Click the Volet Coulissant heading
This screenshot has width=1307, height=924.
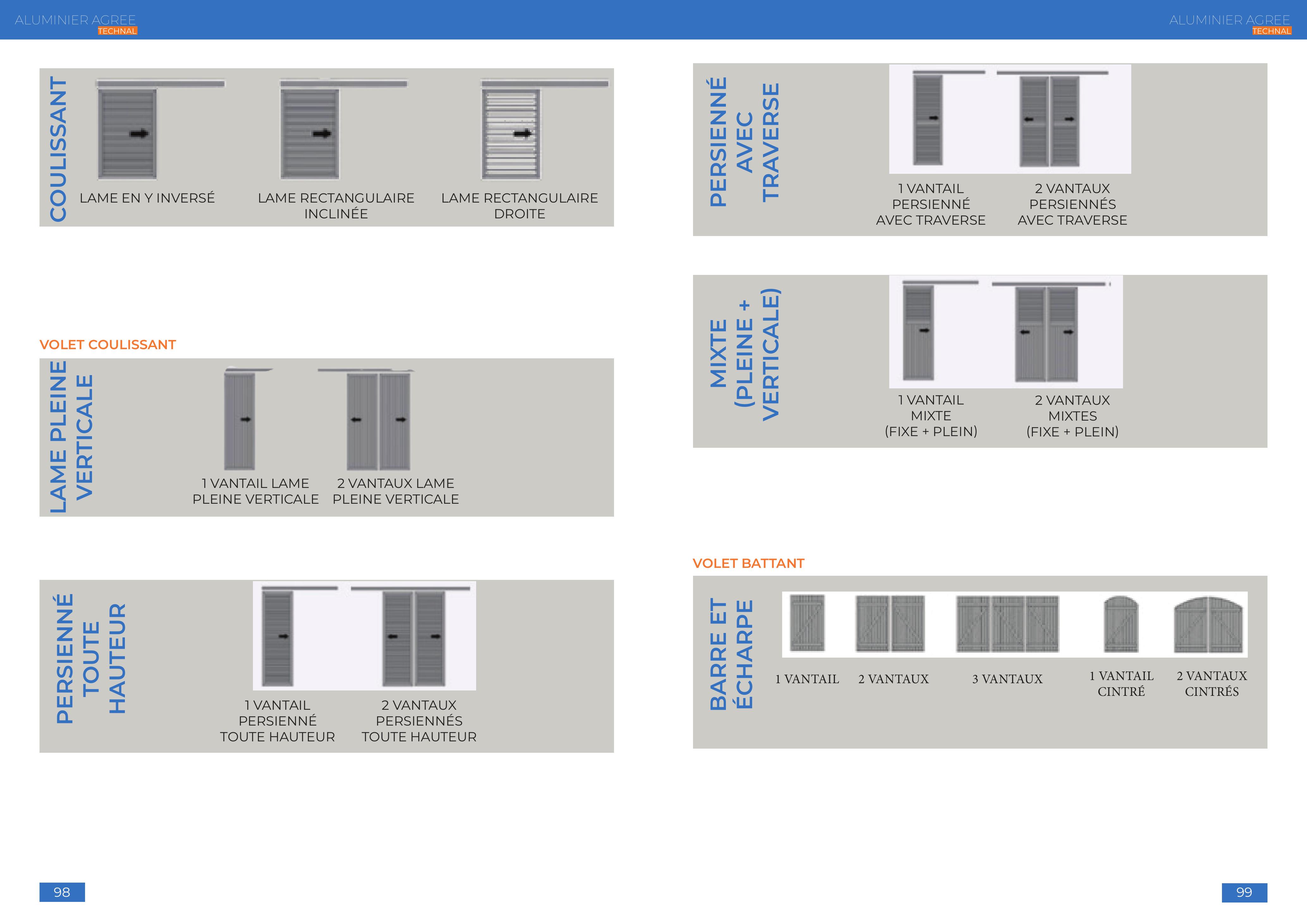point(107,345)
